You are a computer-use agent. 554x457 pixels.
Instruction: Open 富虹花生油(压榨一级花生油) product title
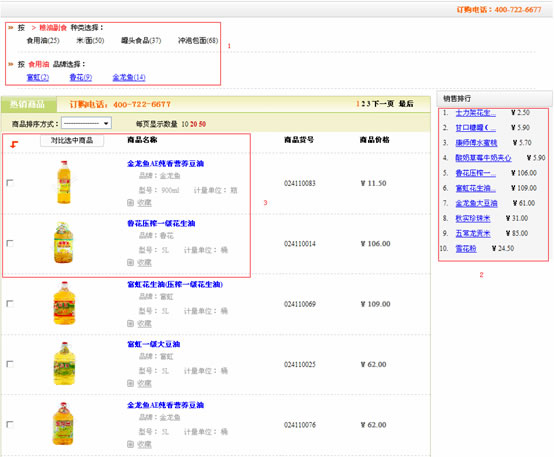click(x=175, y=284)
